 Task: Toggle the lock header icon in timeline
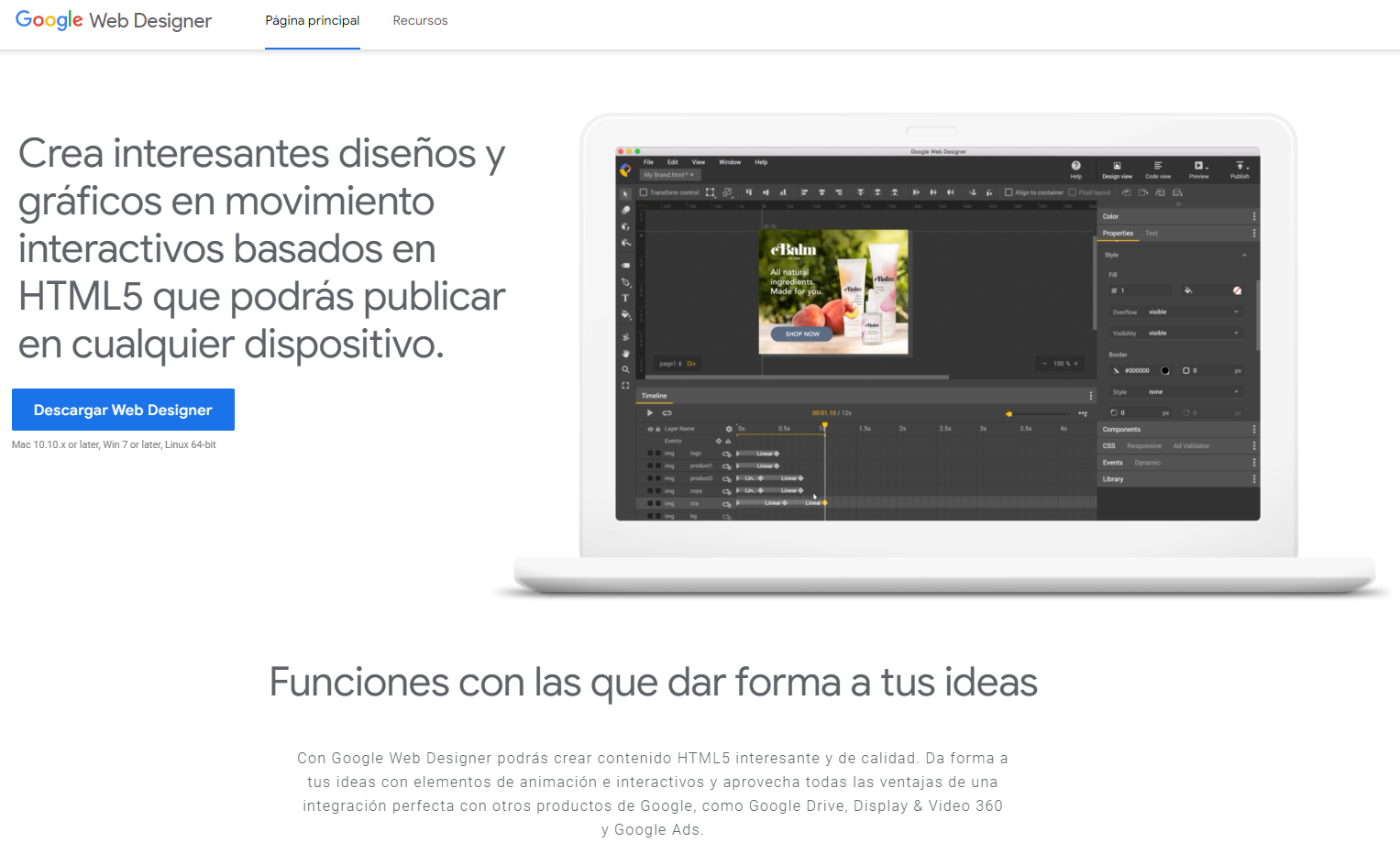(x=658, y=429)
